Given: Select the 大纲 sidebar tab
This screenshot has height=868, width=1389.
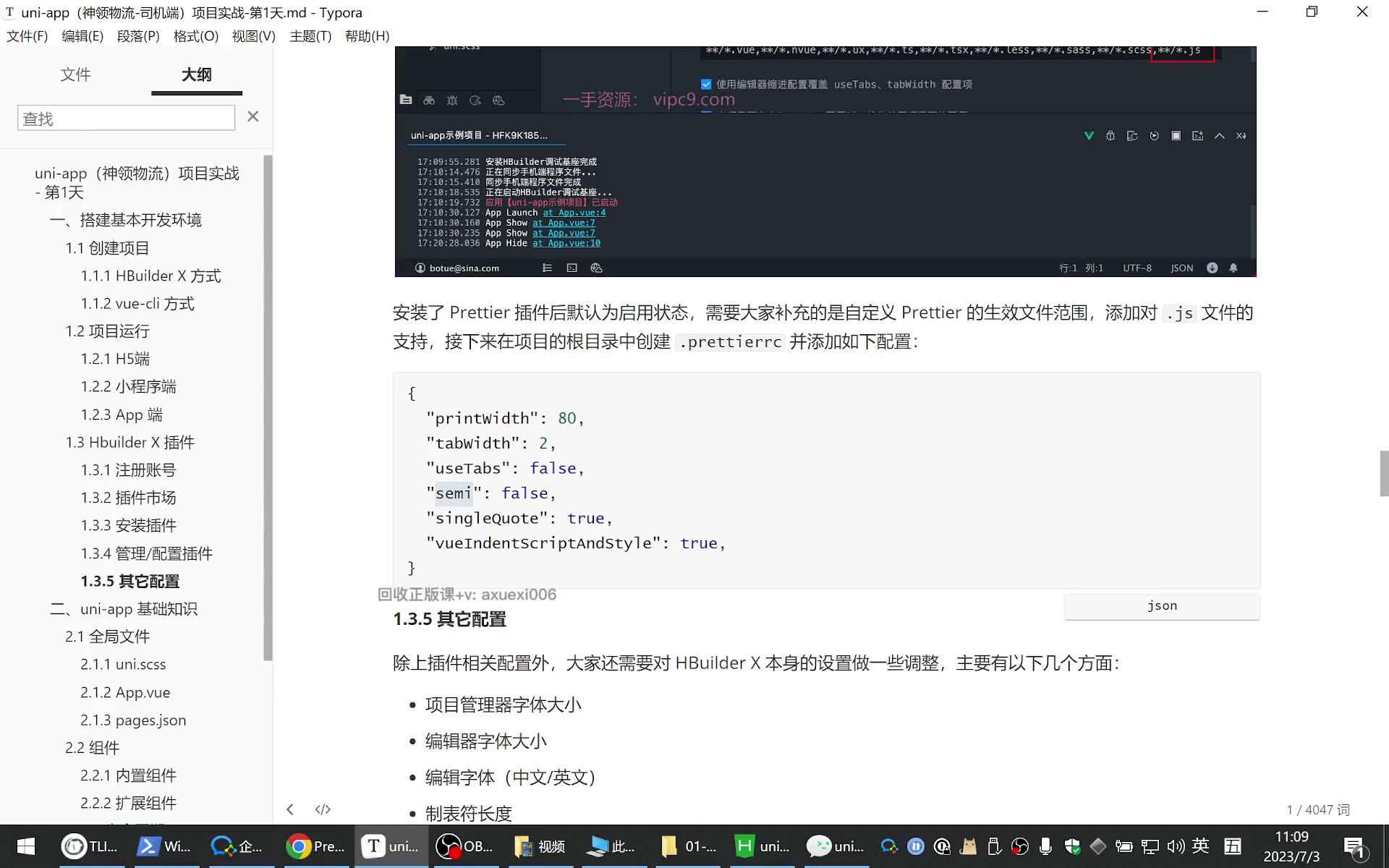Looking at the screenshot, I should point(196,75).
